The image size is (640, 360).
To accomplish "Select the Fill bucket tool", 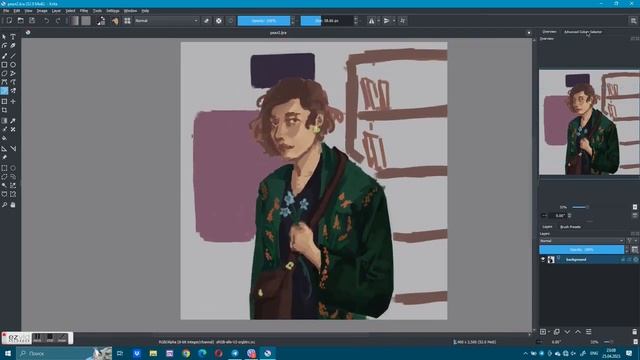I will pyautogui.click(x=4, y=138).
